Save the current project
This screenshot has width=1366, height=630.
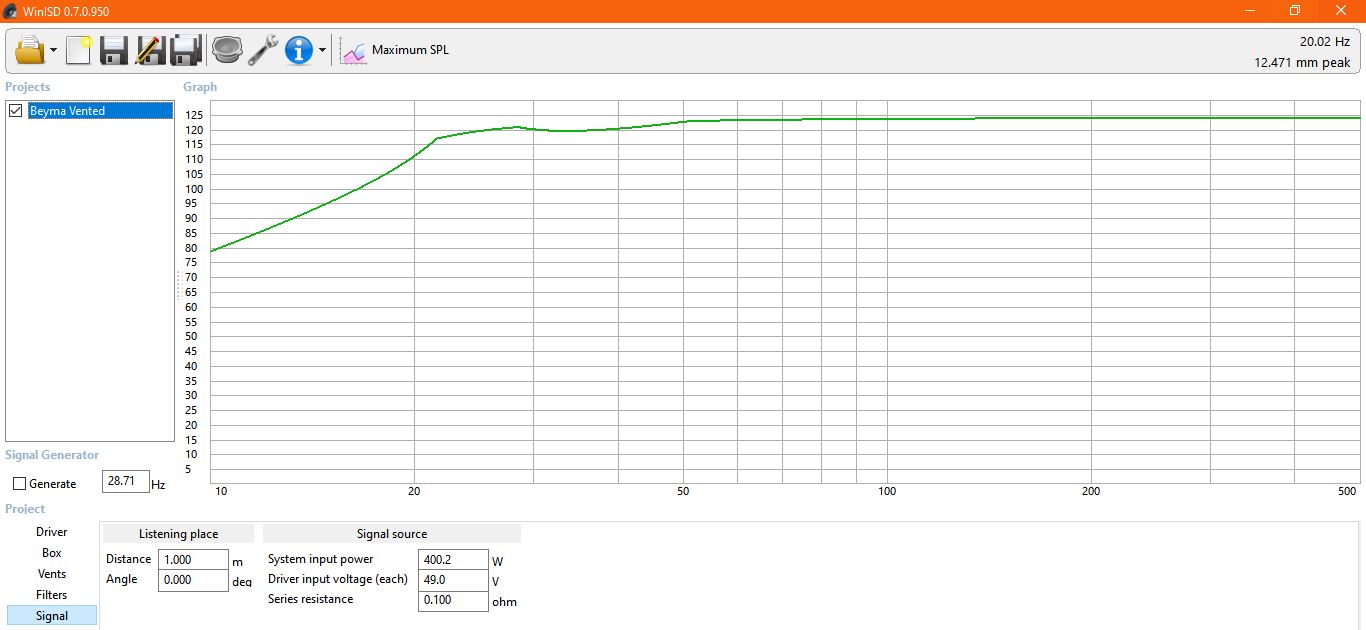pyautogui.click(x=114, y=50)
